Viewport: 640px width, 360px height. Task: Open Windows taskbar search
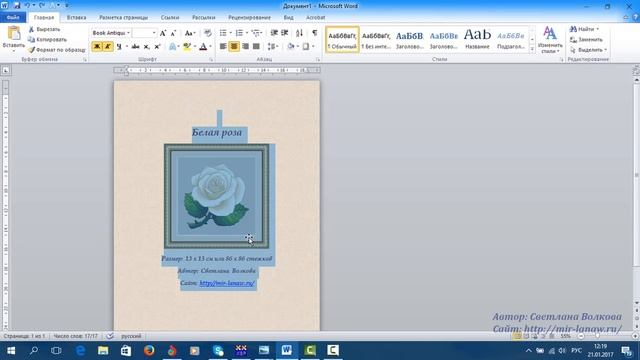34,350
